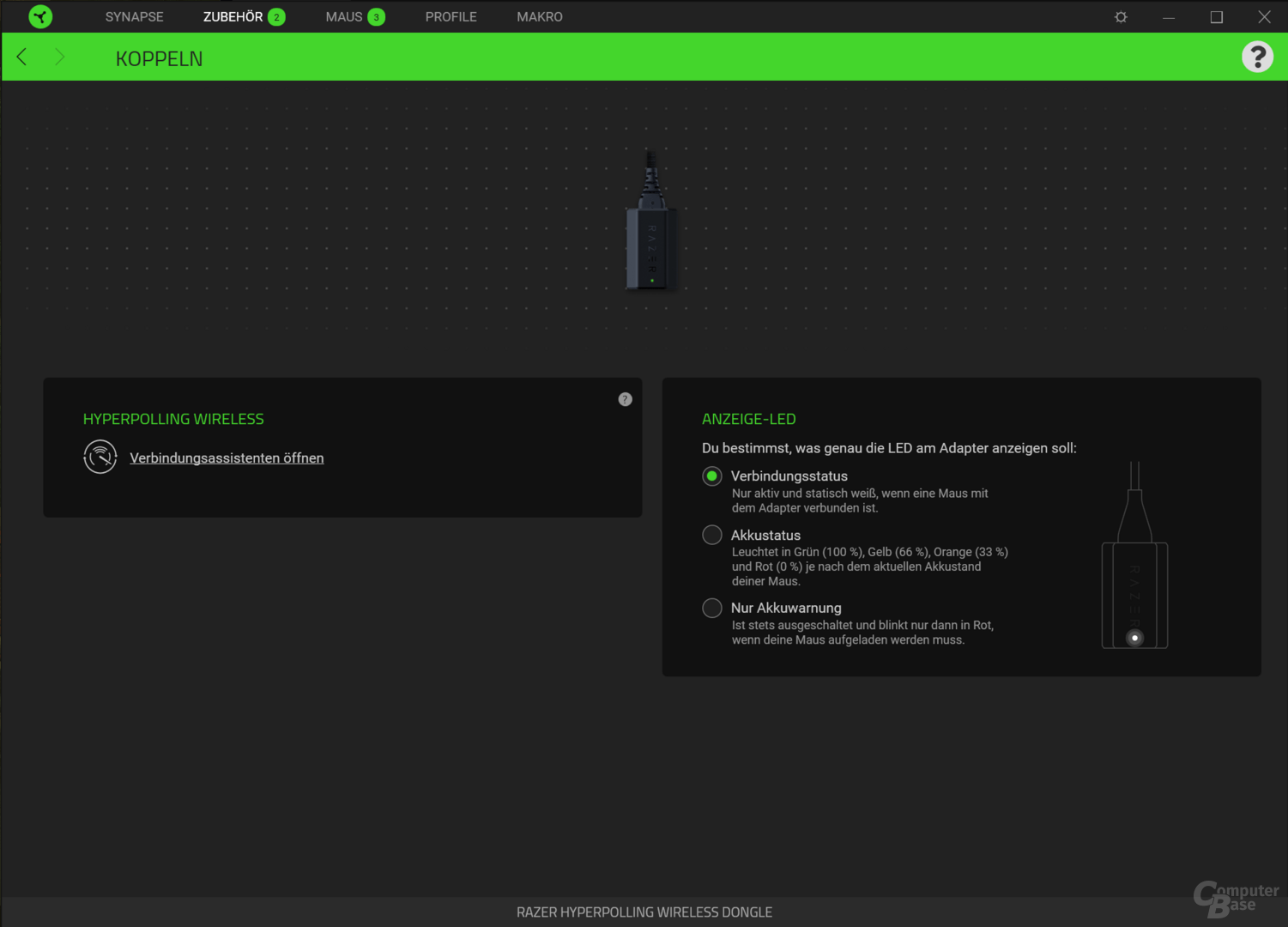1288x927 pixels.
Task: Select the Nur Akkuwarnung radio option
Action: (x=712, y=608)
